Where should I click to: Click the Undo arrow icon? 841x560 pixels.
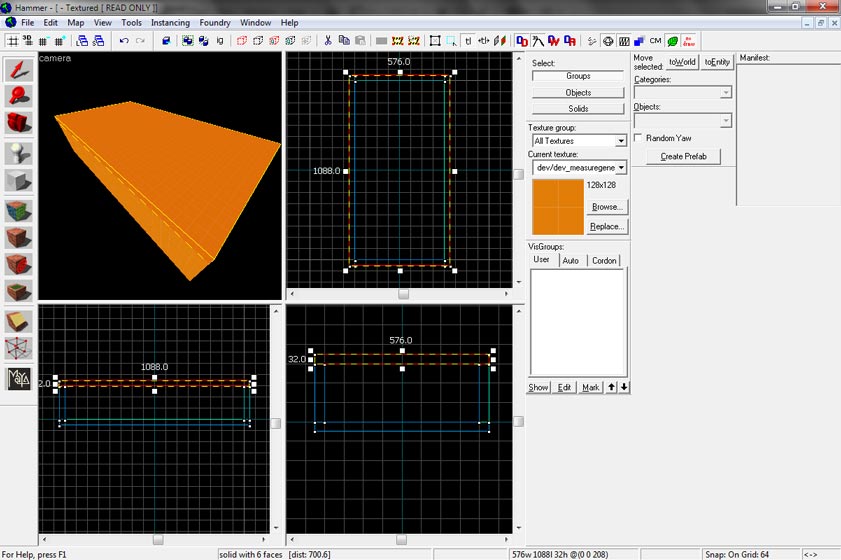(x=124, y=41)
